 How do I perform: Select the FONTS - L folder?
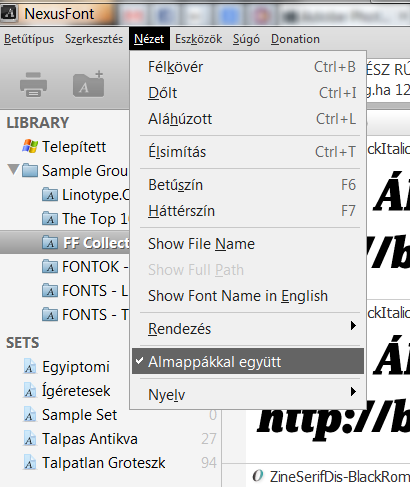[x=95, y=291]
